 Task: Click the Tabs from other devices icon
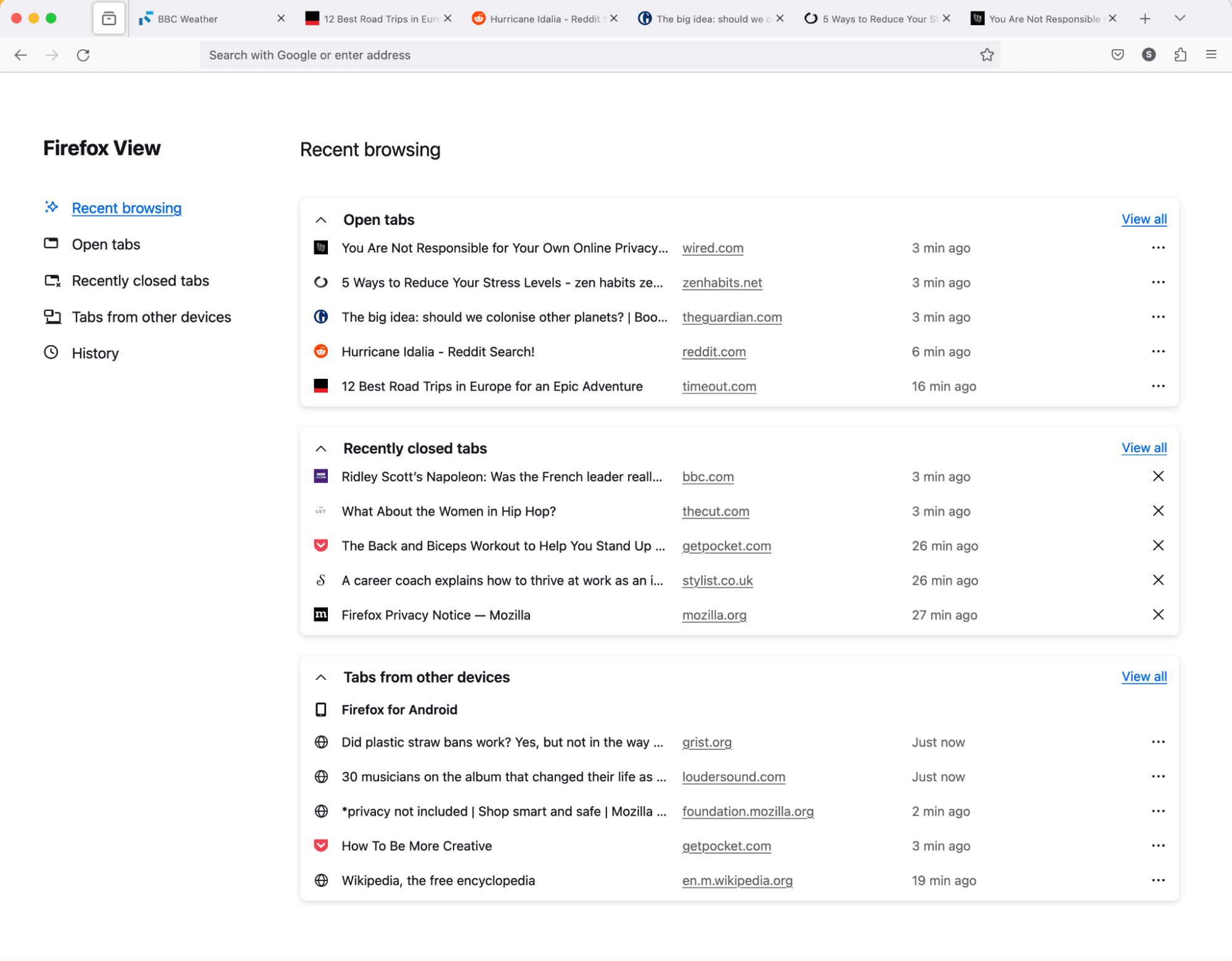tap(53, 317)
